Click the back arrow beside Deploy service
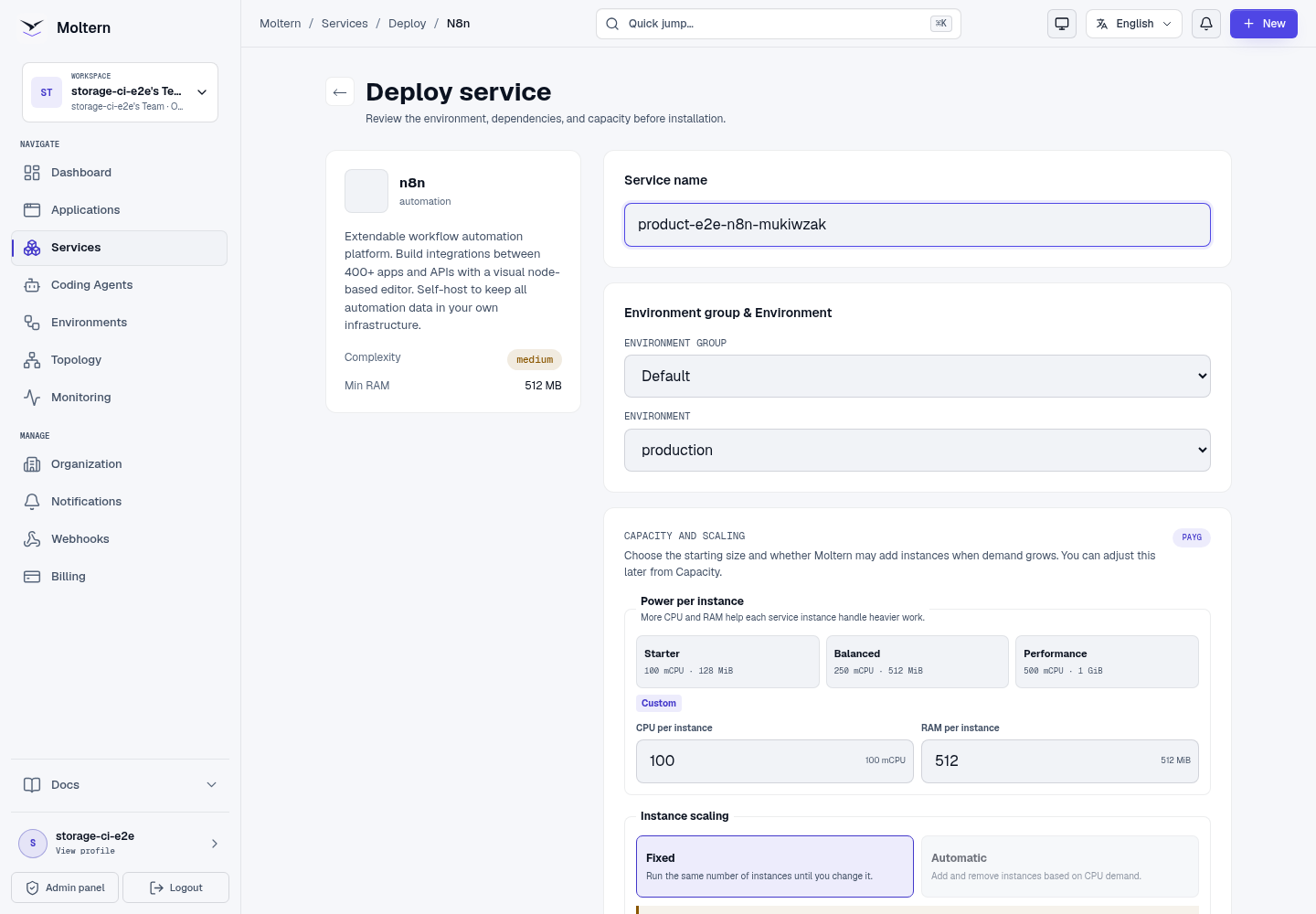Screen dimensions: 1316x914 (x=340, y=91)
